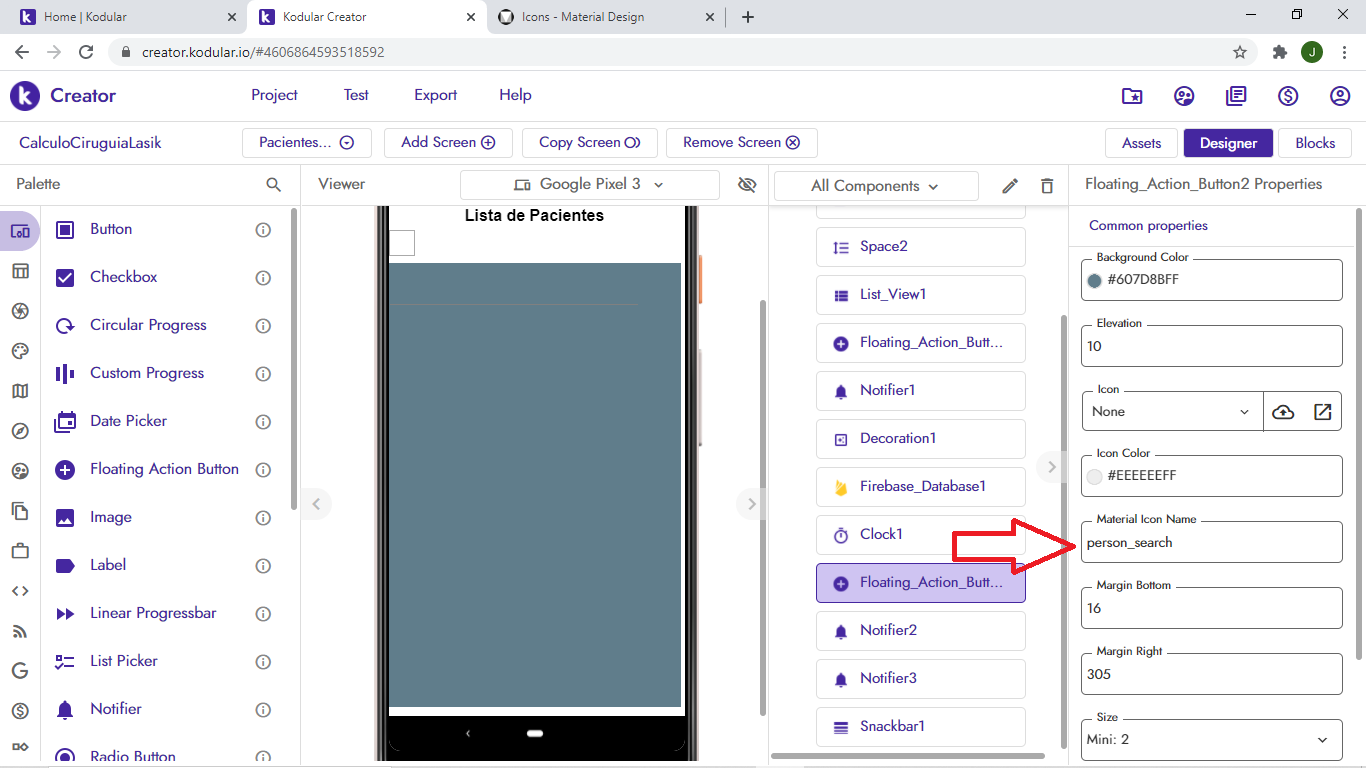Click the palette search magnifier icon

[x=274, y=185]
